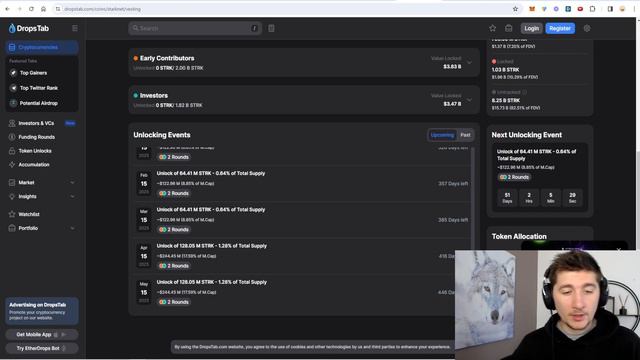The image size is (640, 360).
Task: Open browser home page
Action: pyautogui.click(x=43, y=9)
